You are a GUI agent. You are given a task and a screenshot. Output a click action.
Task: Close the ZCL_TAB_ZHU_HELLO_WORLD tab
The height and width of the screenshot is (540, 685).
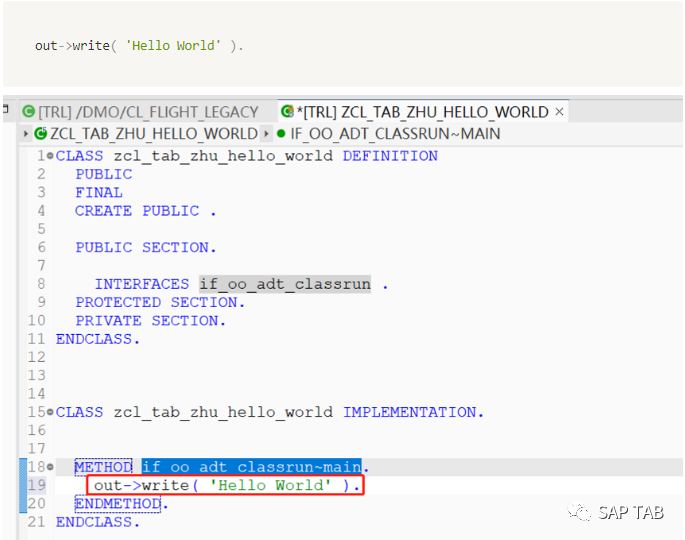tap(559, 112)
